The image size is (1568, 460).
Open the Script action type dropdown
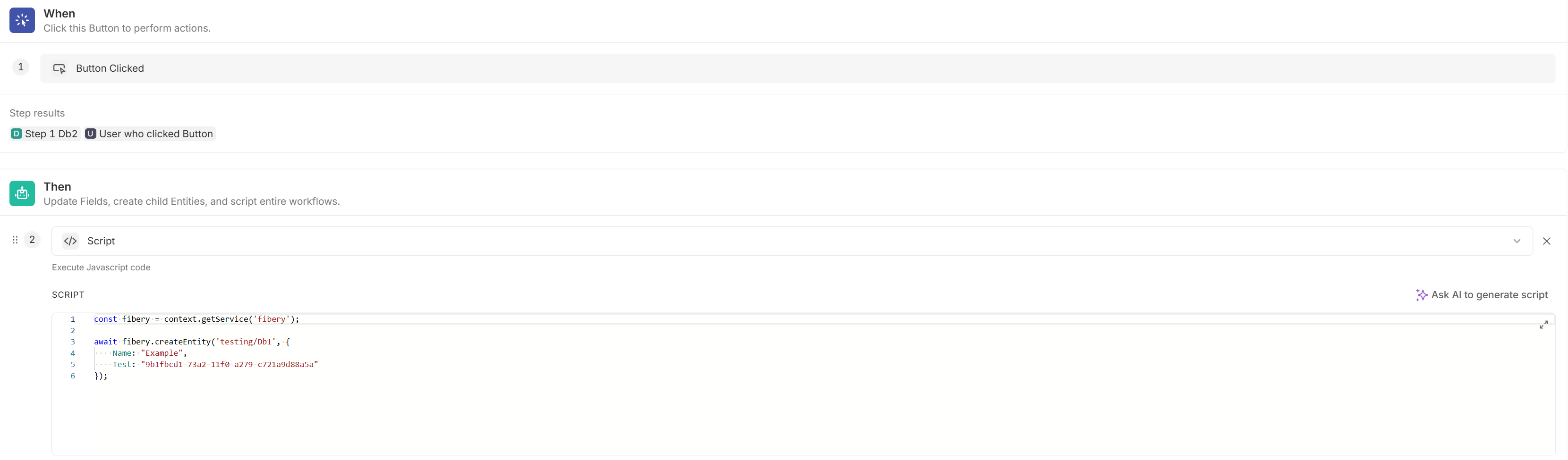791,241
